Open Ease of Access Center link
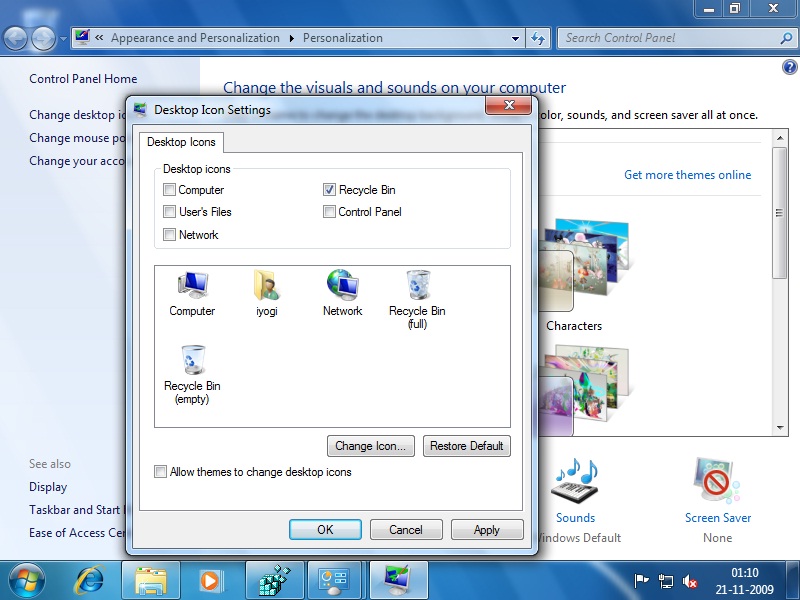 pos(77,533)
